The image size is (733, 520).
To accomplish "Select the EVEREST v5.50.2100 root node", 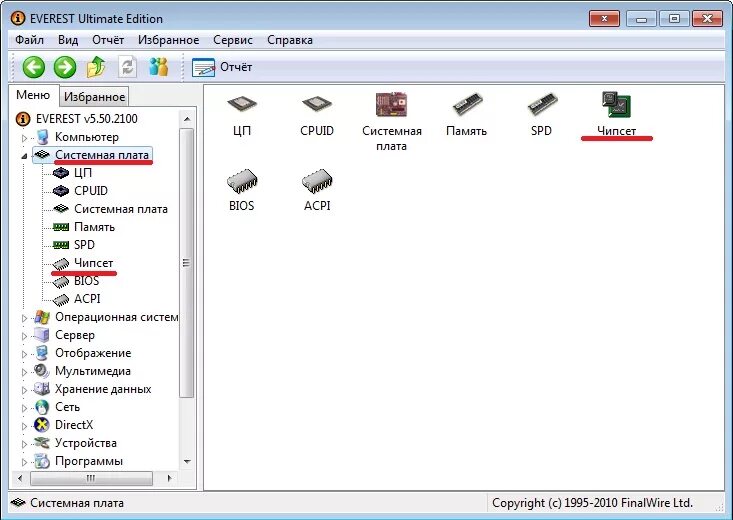I will click(77, 119).
